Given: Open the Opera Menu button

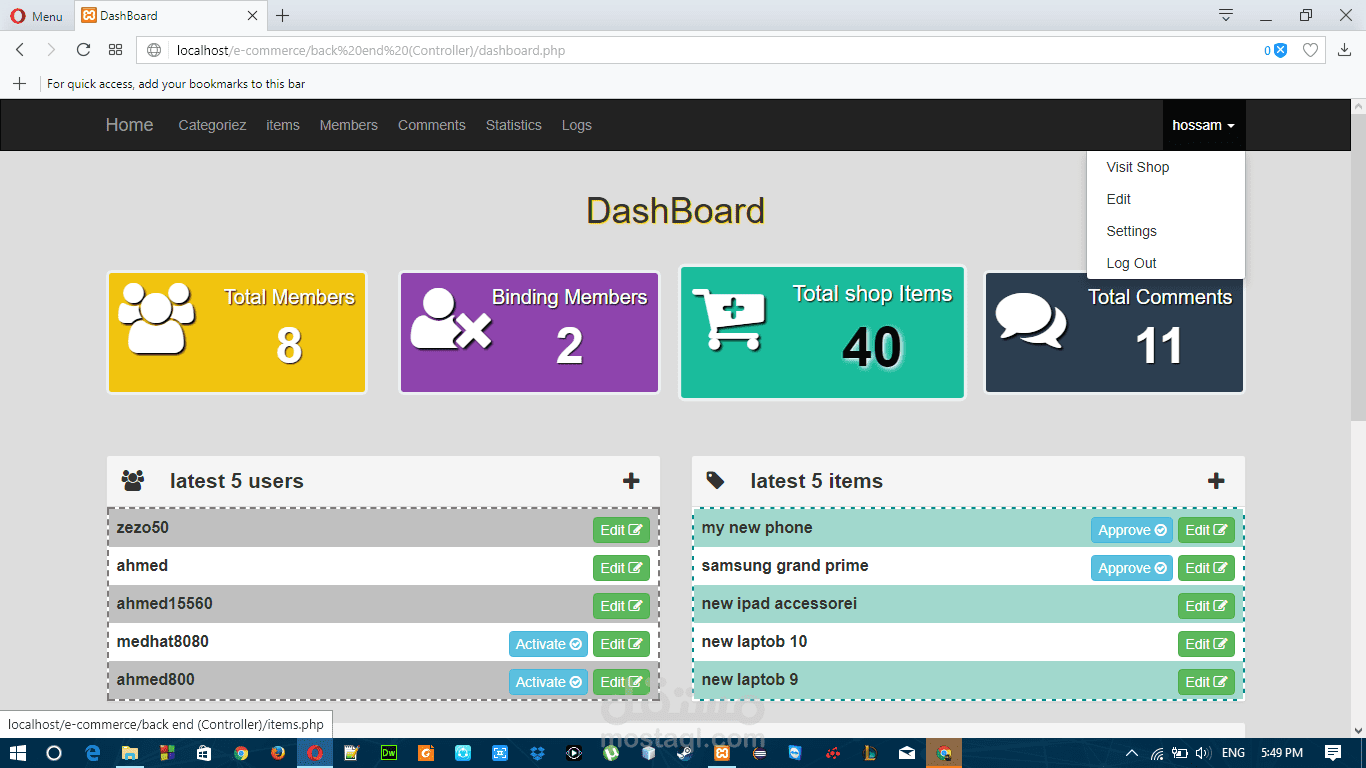Looking at the screenshot, I should tap(36, 16).
